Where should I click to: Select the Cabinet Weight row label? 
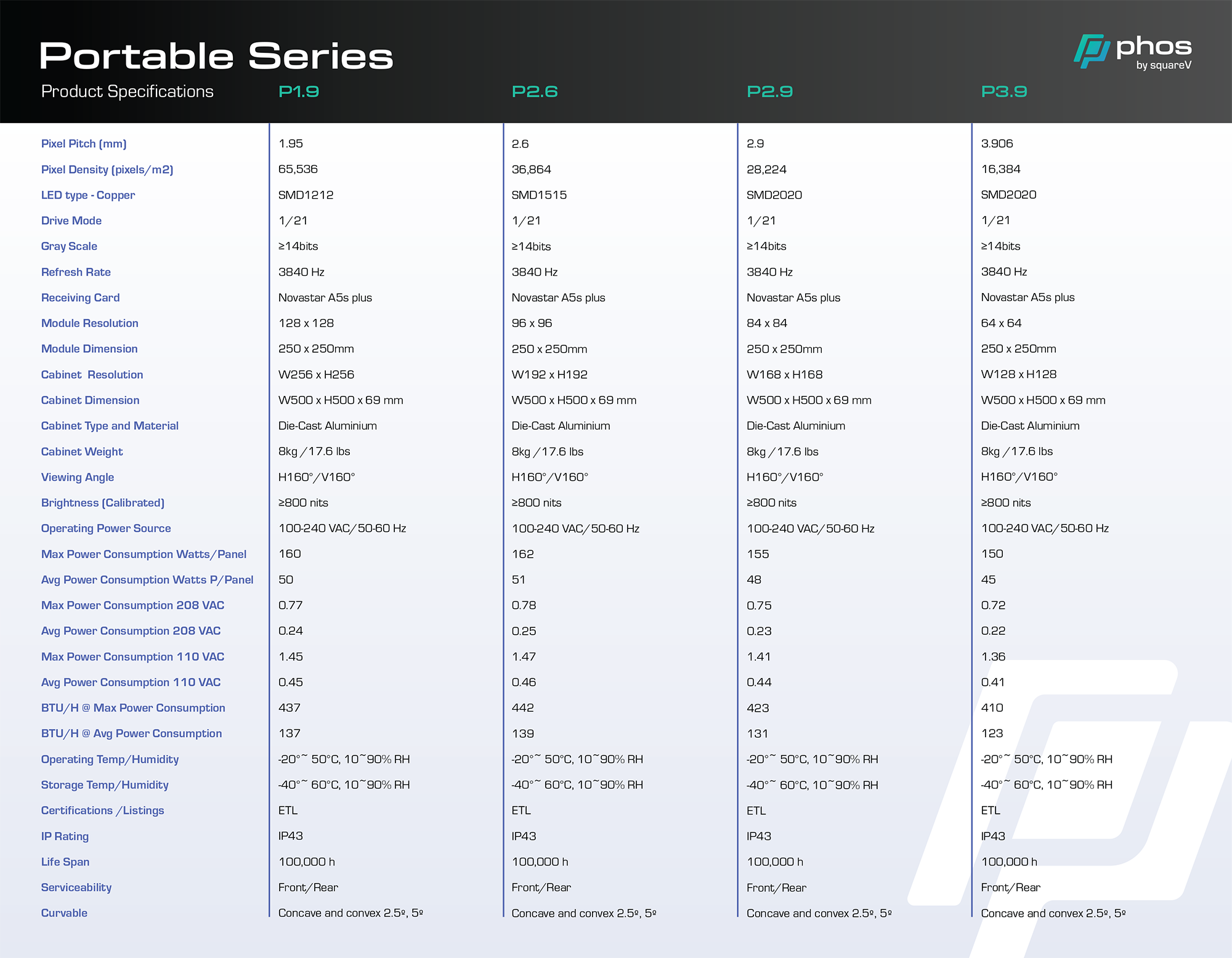coord(82,451)
